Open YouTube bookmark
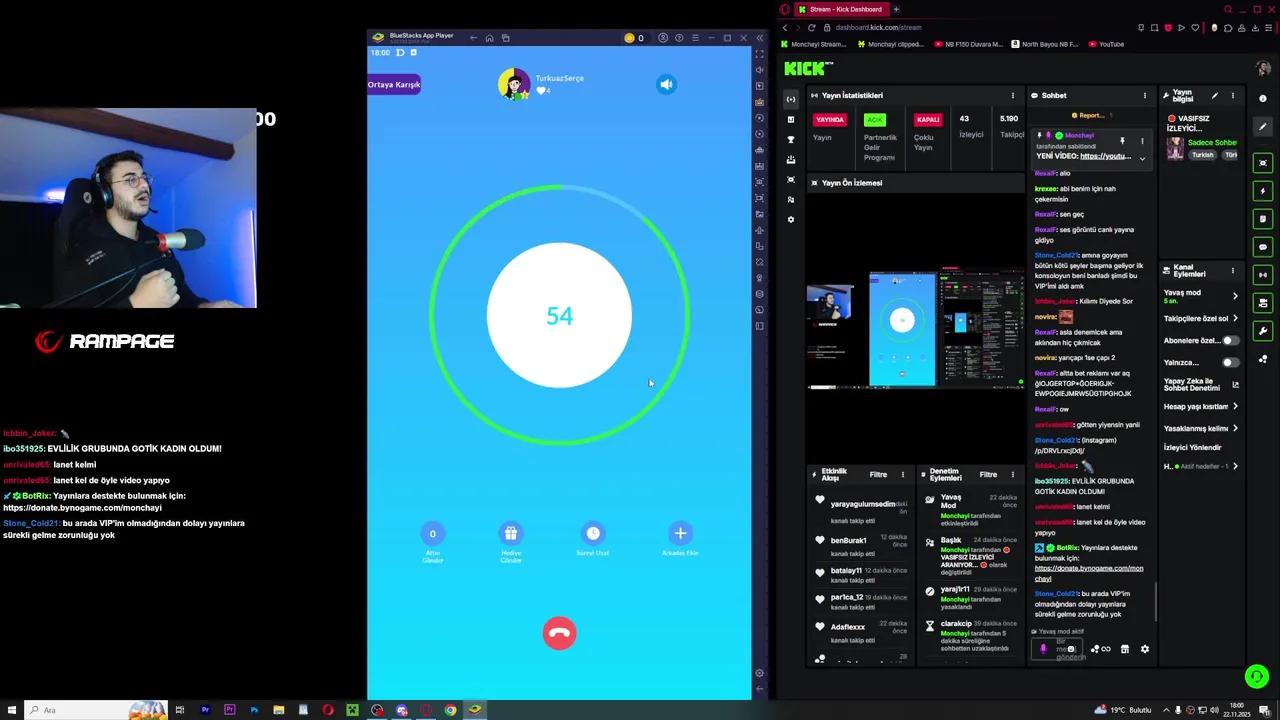 tap(1106, 44)
